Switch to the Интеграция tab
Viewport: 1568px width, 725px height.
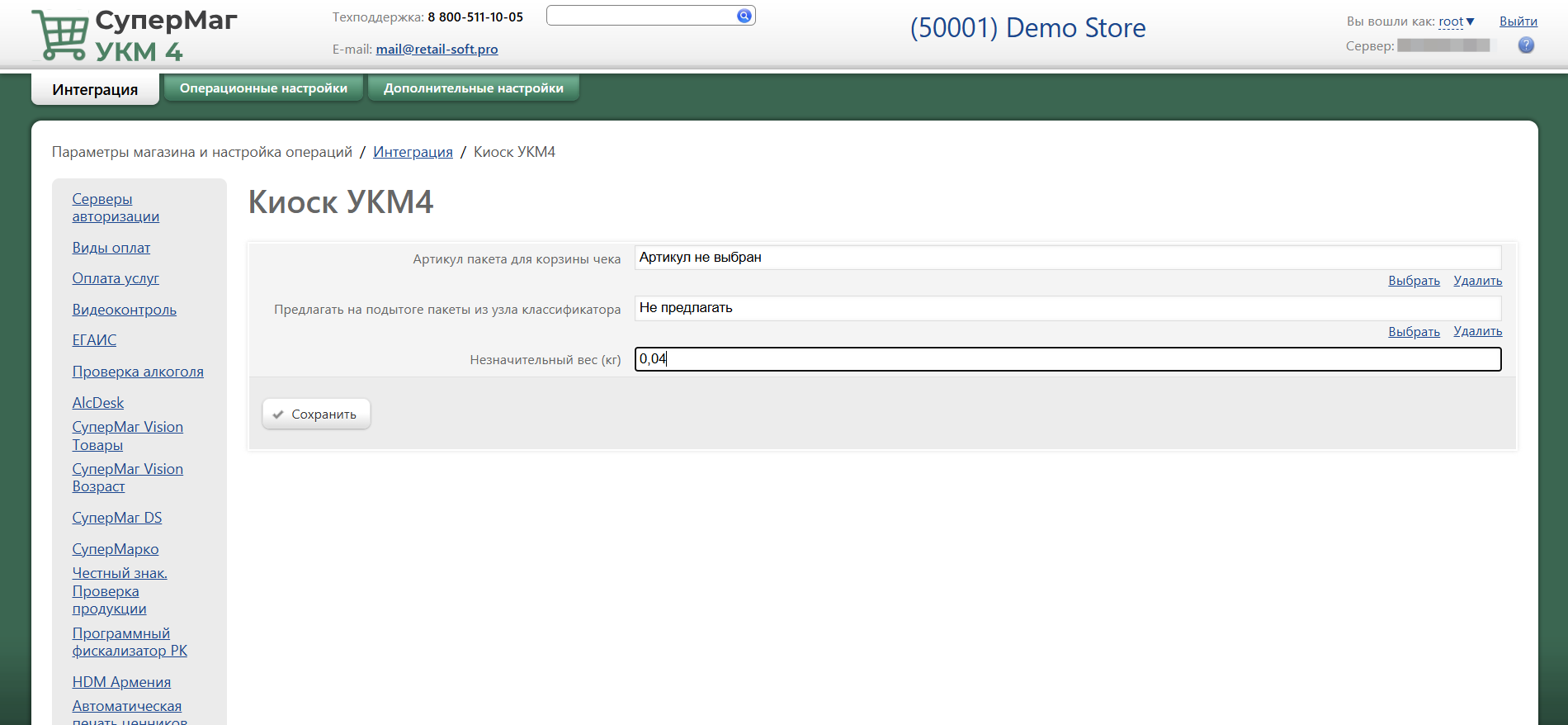[x=95, y=89]
